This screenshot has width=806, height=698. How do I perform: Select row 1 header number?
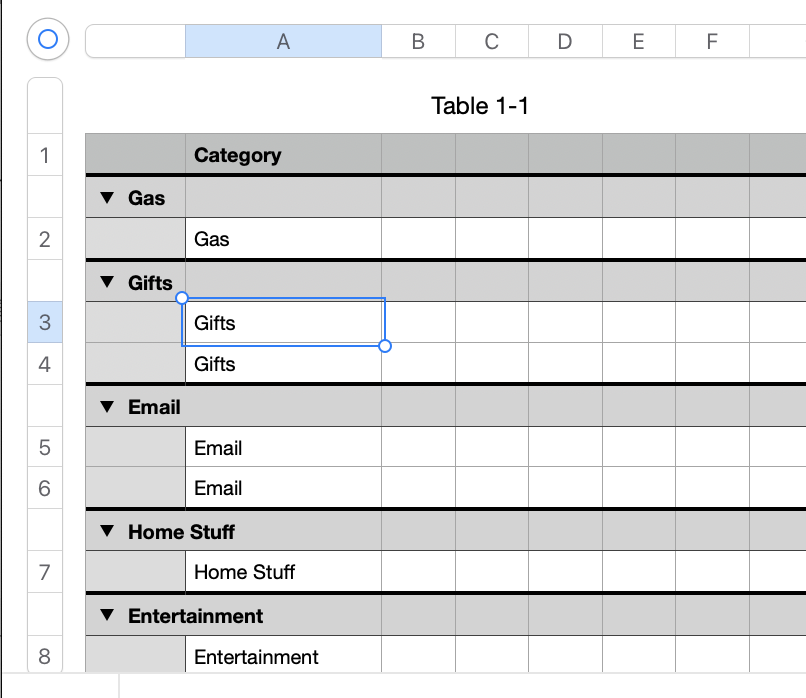click(45, 155)
